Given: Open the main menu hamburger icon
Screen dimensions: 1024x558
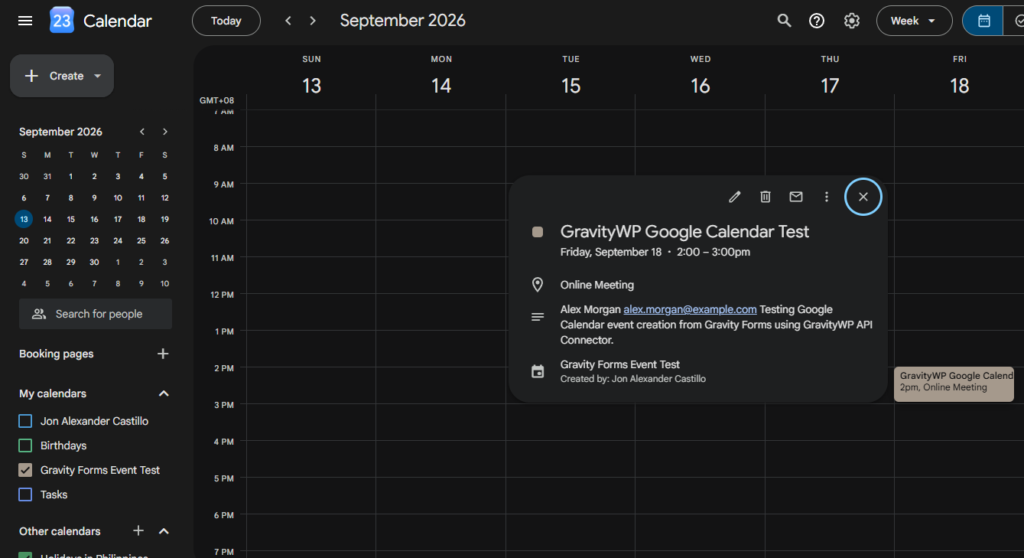Looking at the screenshot, I should (x=25, y=21).
